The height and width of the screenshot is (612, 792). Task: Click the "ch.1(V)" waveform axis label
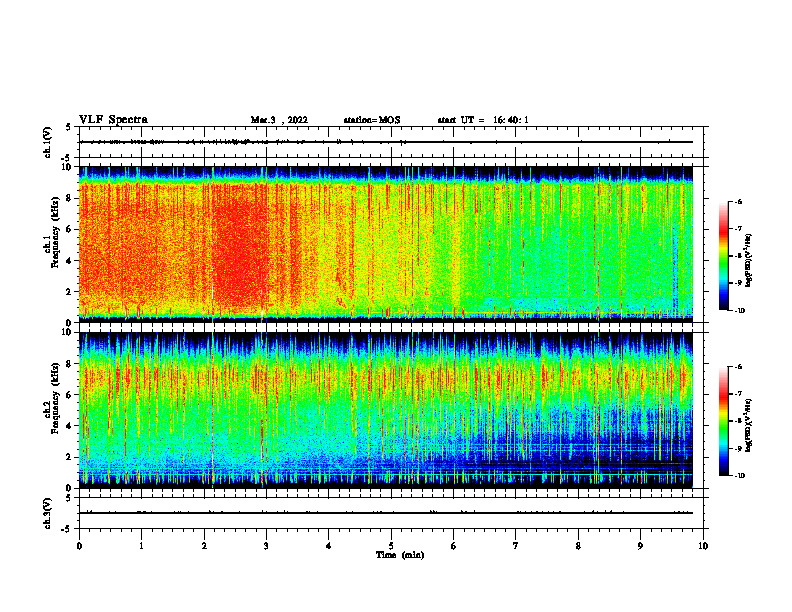(48, 142)
